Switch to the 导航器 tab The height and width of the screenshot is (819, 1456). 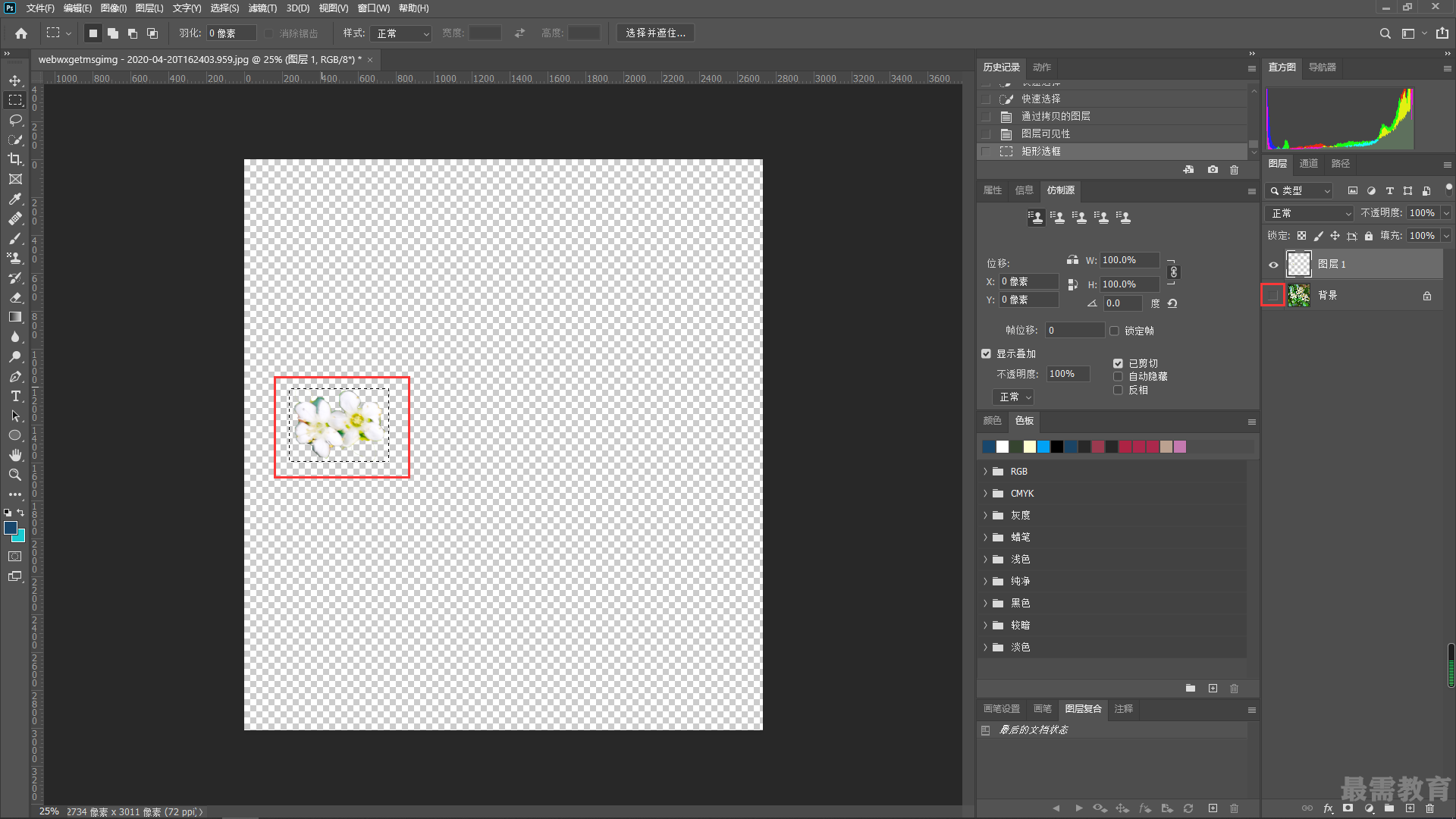(x=1322, y=67)
